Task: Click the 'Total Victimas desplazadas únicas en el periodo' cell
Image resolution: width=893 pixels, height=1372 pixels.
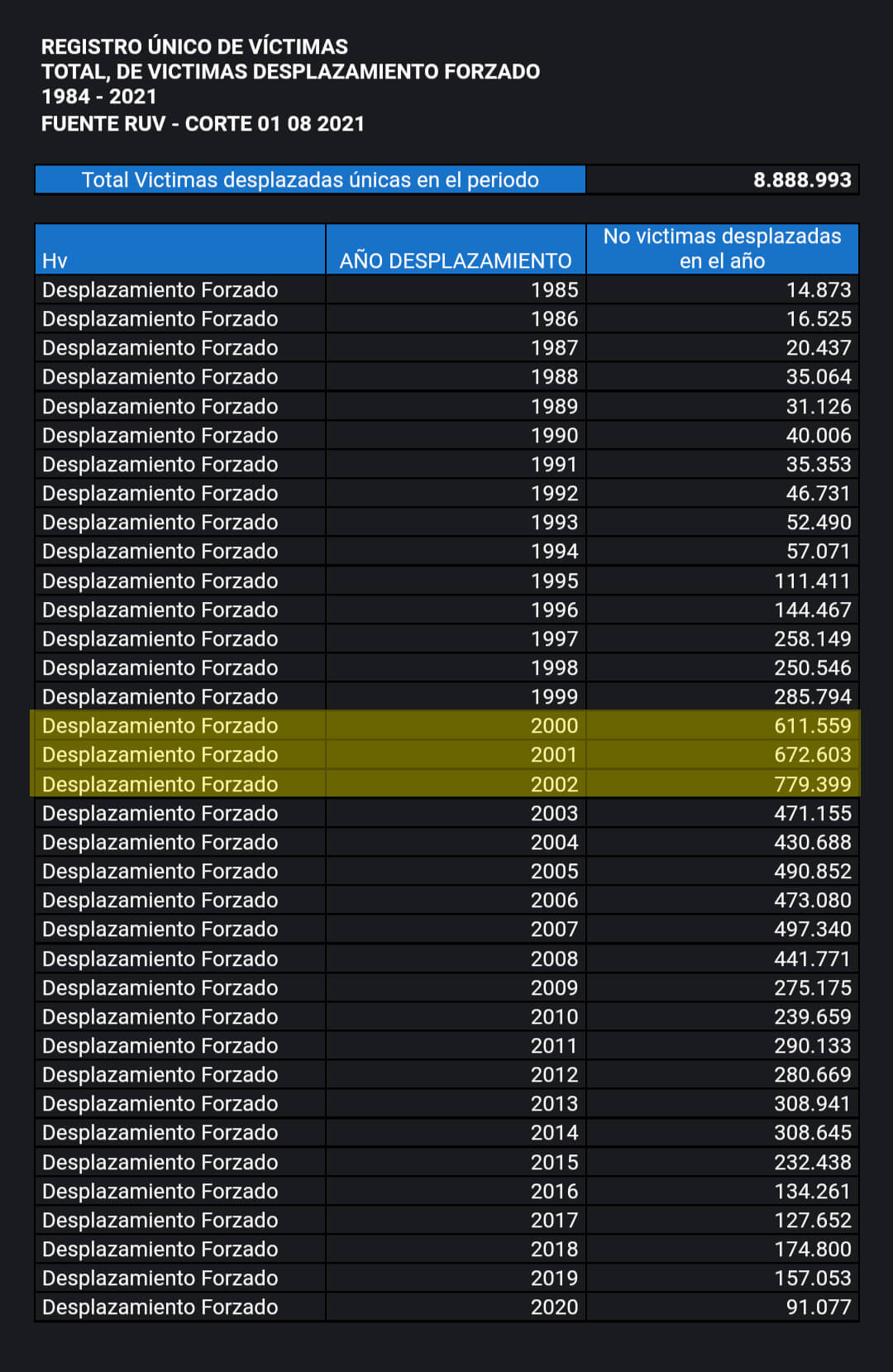Action: tap(310, 179)
